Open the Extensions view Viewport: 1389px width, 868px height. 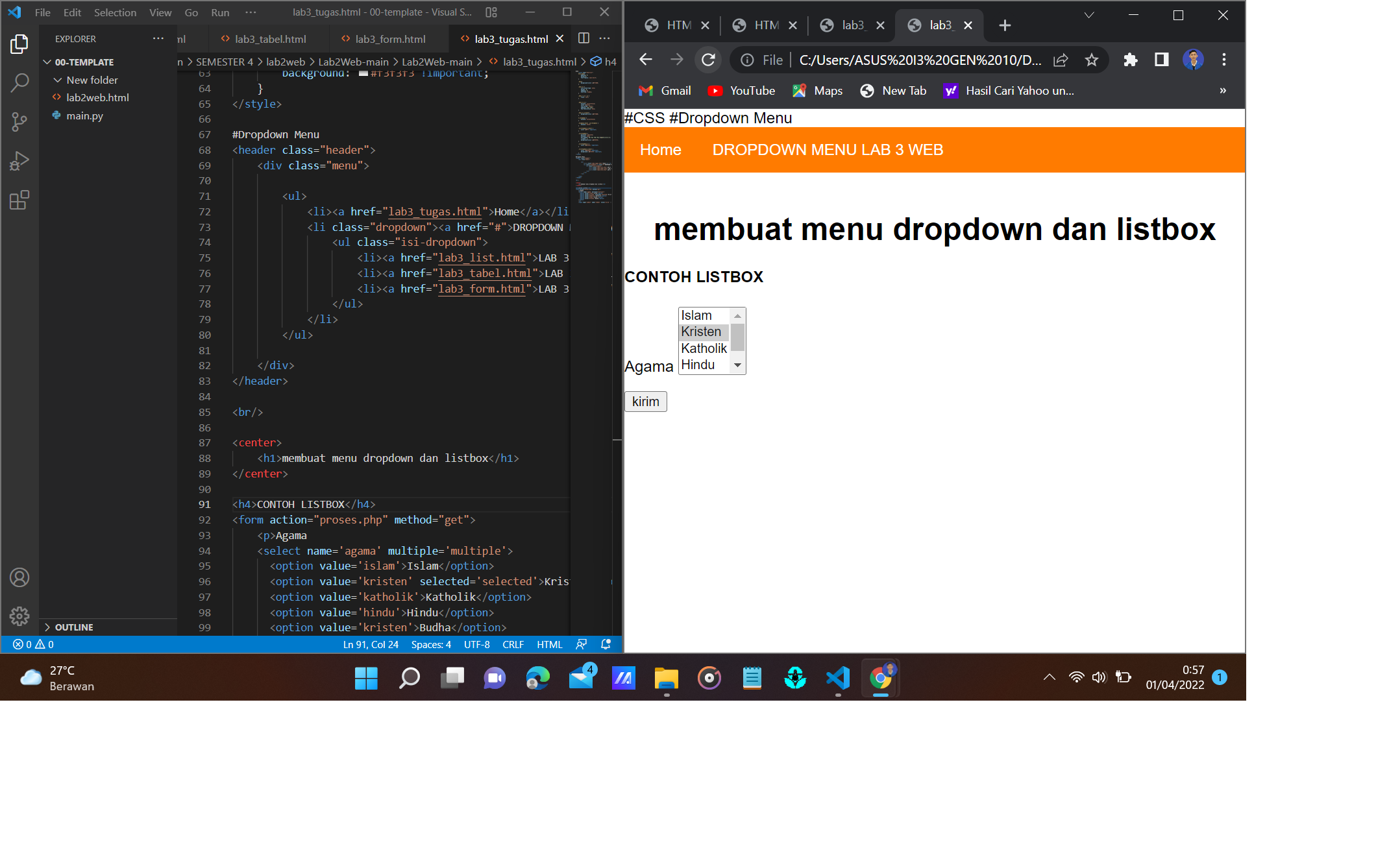[19, 200]
